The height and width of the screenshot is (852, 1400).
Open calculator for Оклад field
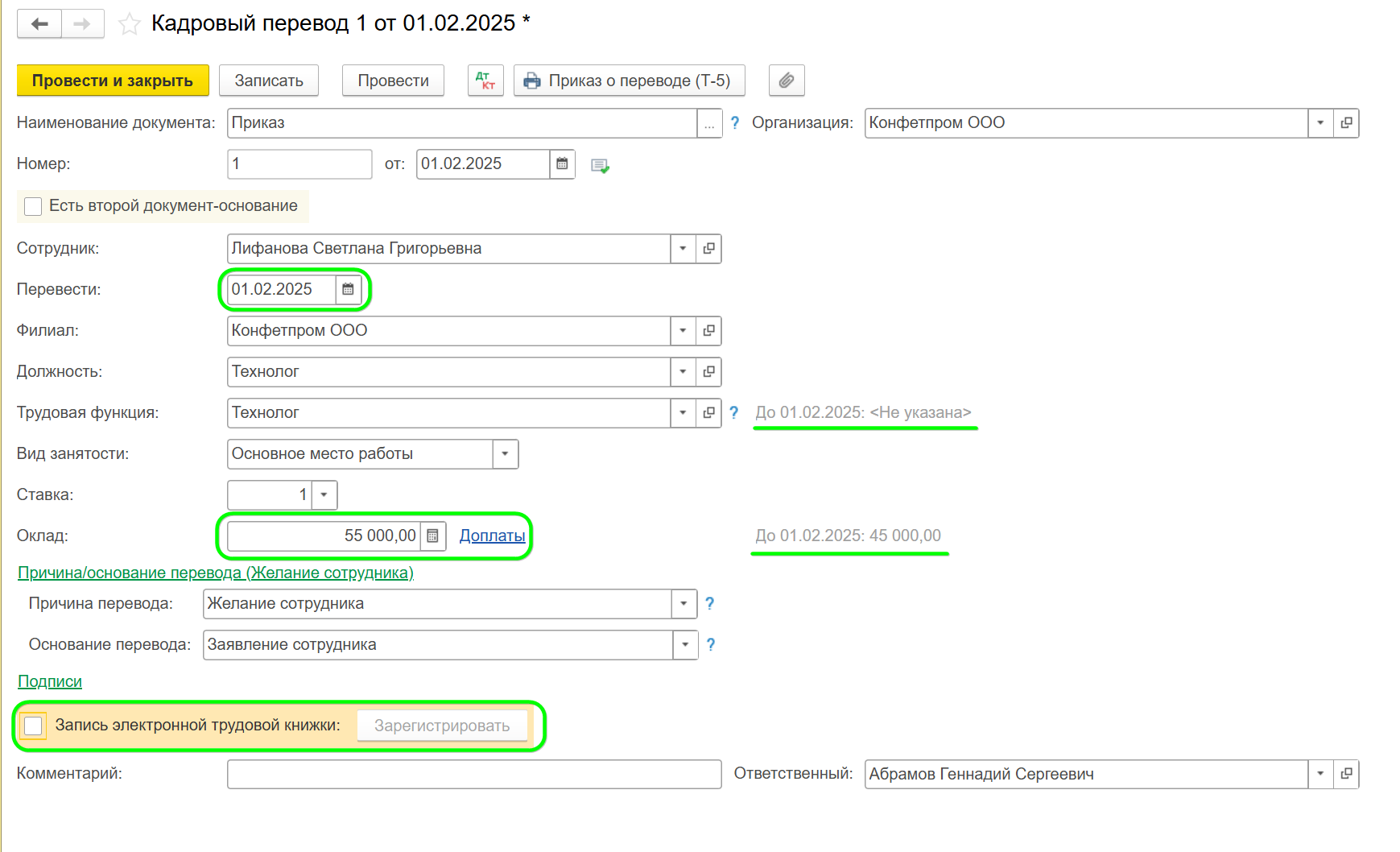[433, 536]
